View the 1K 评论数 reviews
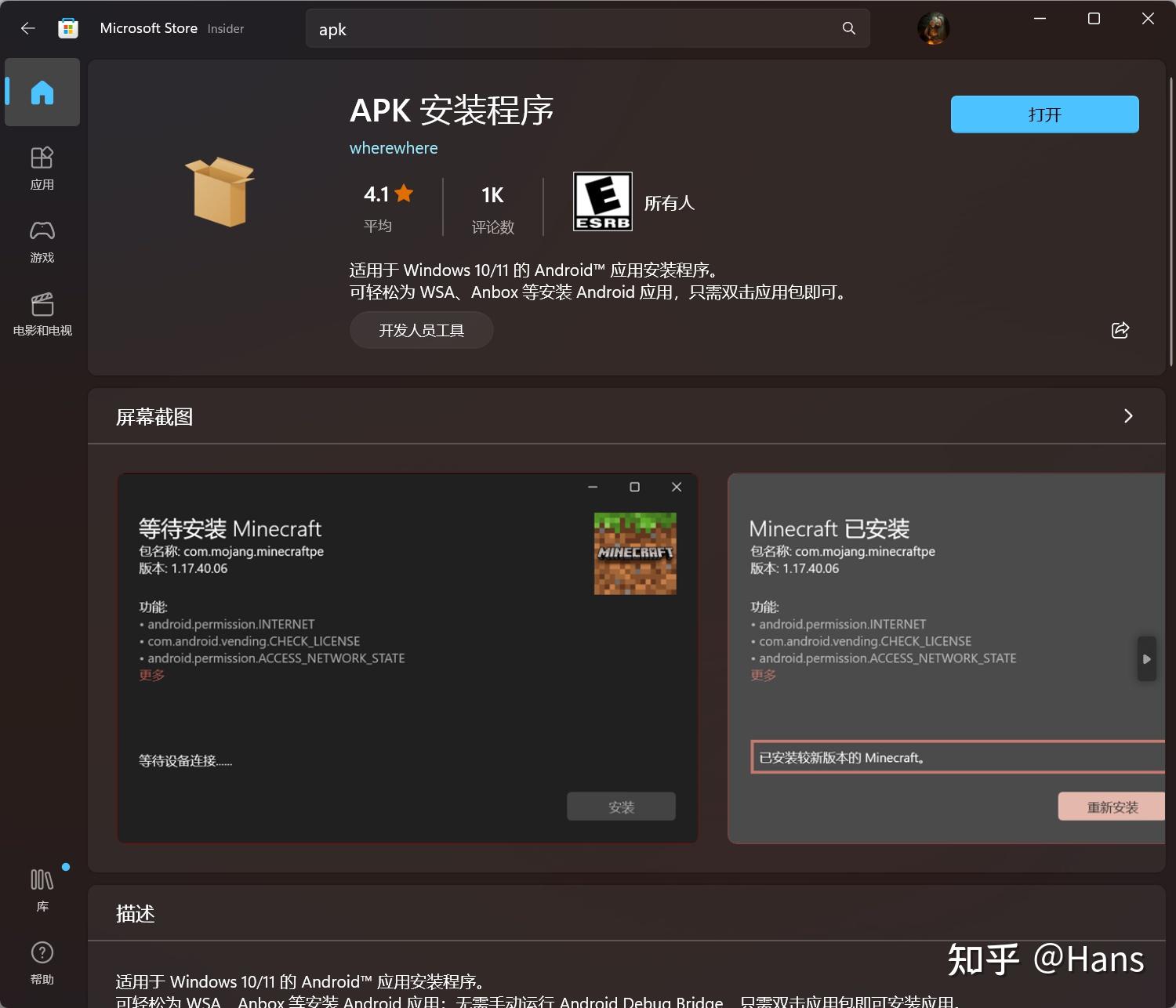This screenshot has height=1008, width=1176. [x=492, y=207]
